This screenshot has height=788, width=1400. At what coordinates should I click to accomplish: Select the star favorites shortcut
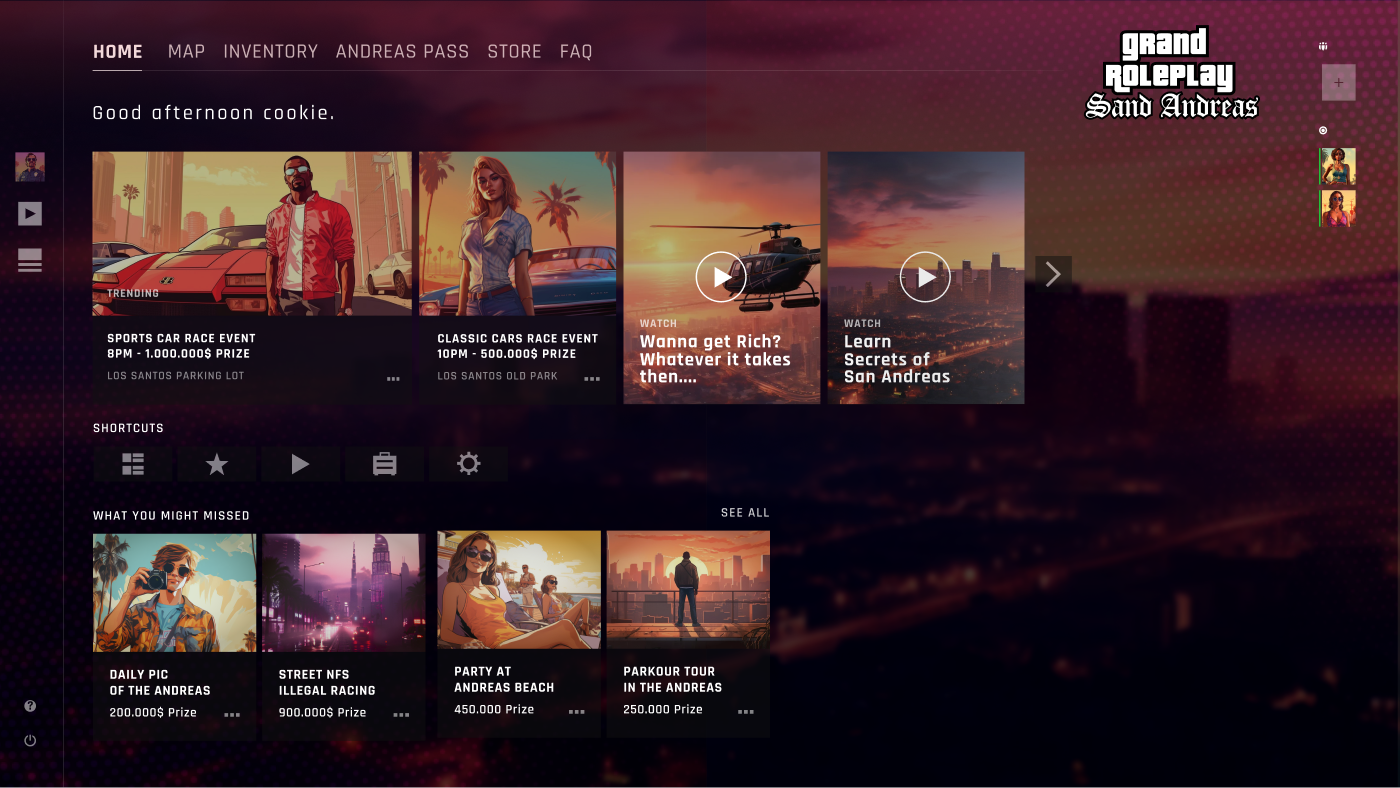tap(217, 463)
